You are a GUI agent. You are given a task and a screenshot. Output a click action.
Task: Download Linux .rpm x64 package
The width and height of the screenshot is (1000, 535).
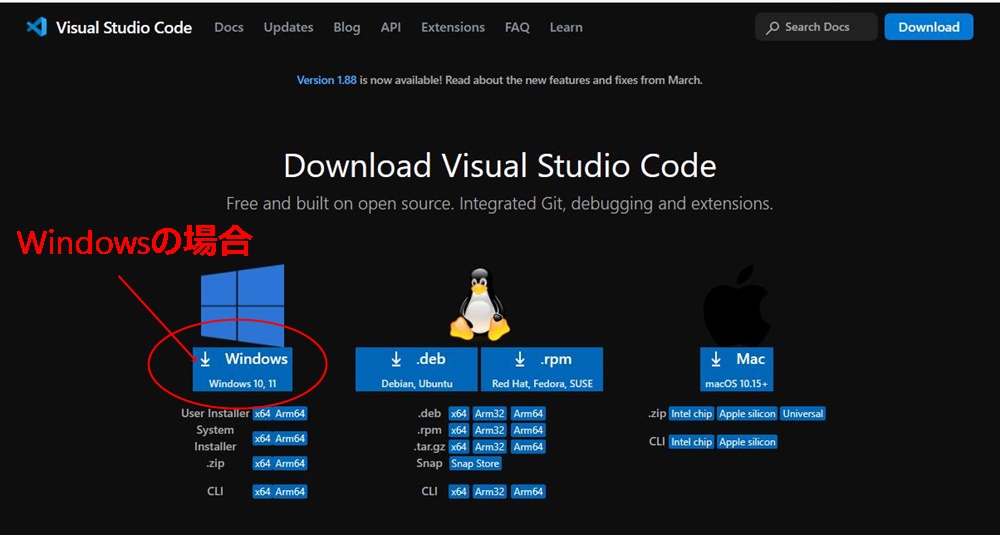point(459,430)
